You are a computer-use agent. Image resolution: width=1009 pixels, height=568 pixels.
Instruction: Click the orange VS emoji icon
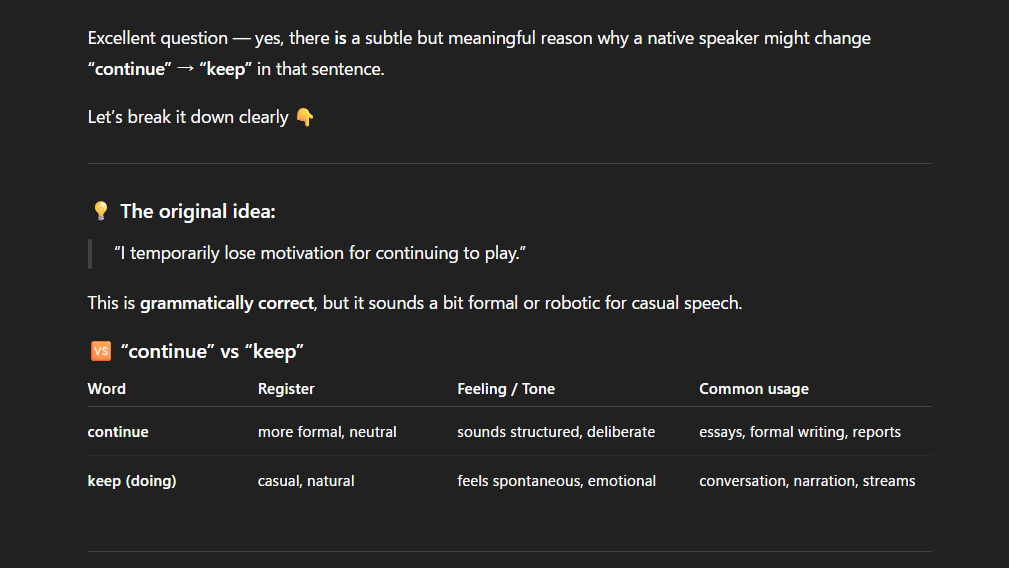pyautogui.click(x=100, y=351)
